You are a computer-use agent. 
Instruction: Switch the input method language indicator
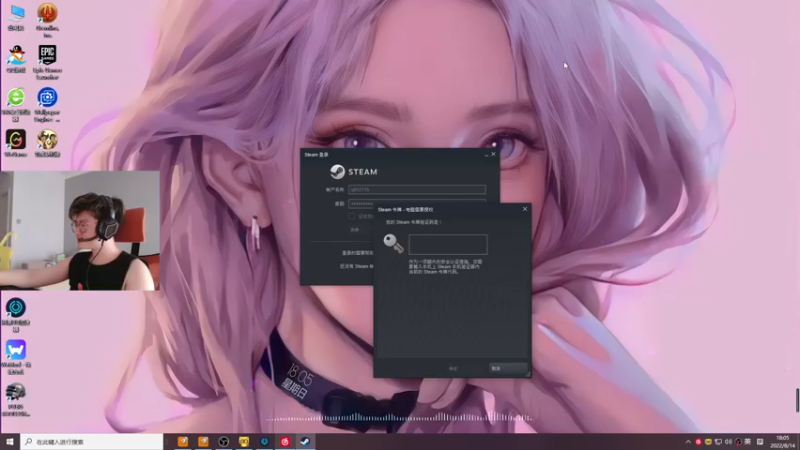[x=748, y=442]
